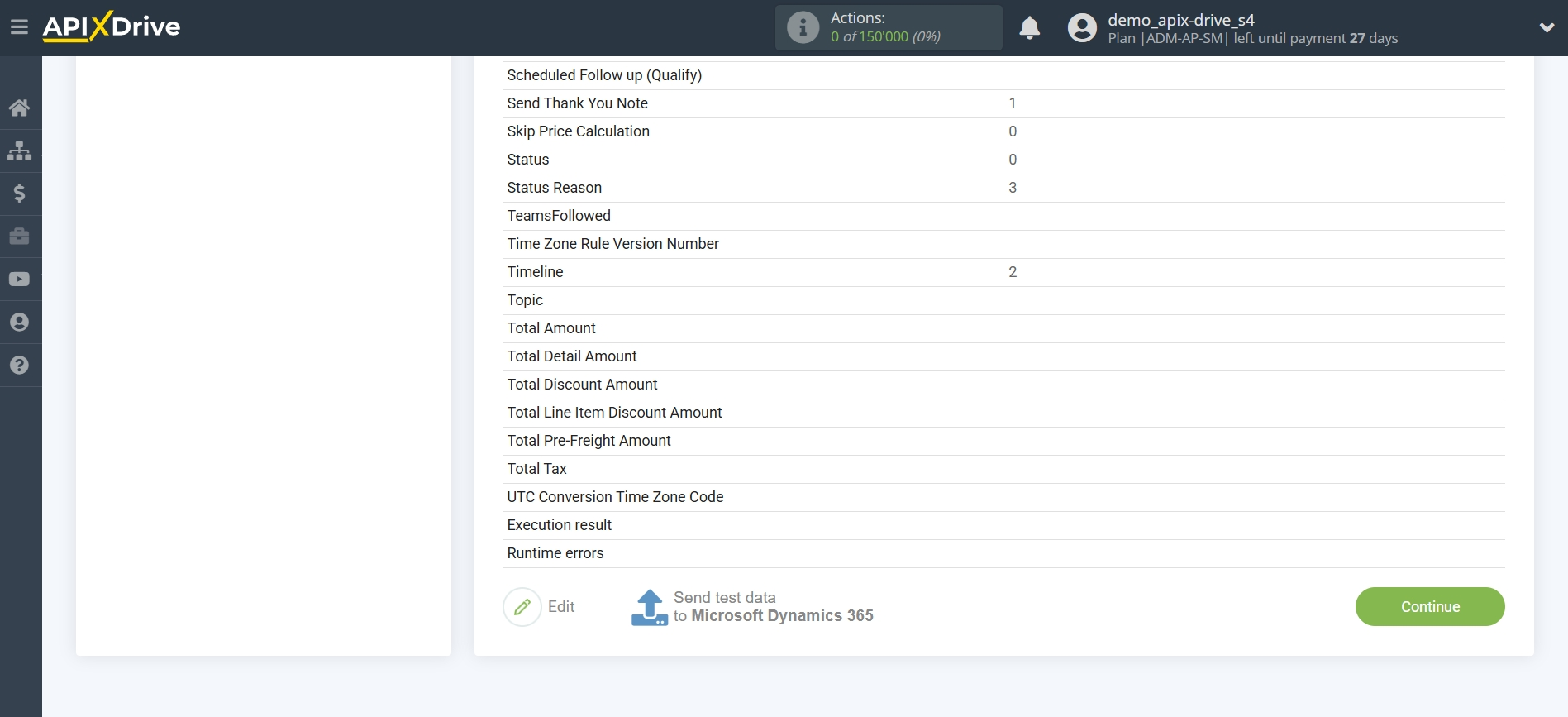Viewport: 1568px width, 717px height.
Task: Select Total Line Item Discount Amount row
Action: [x=1003, y=413]
